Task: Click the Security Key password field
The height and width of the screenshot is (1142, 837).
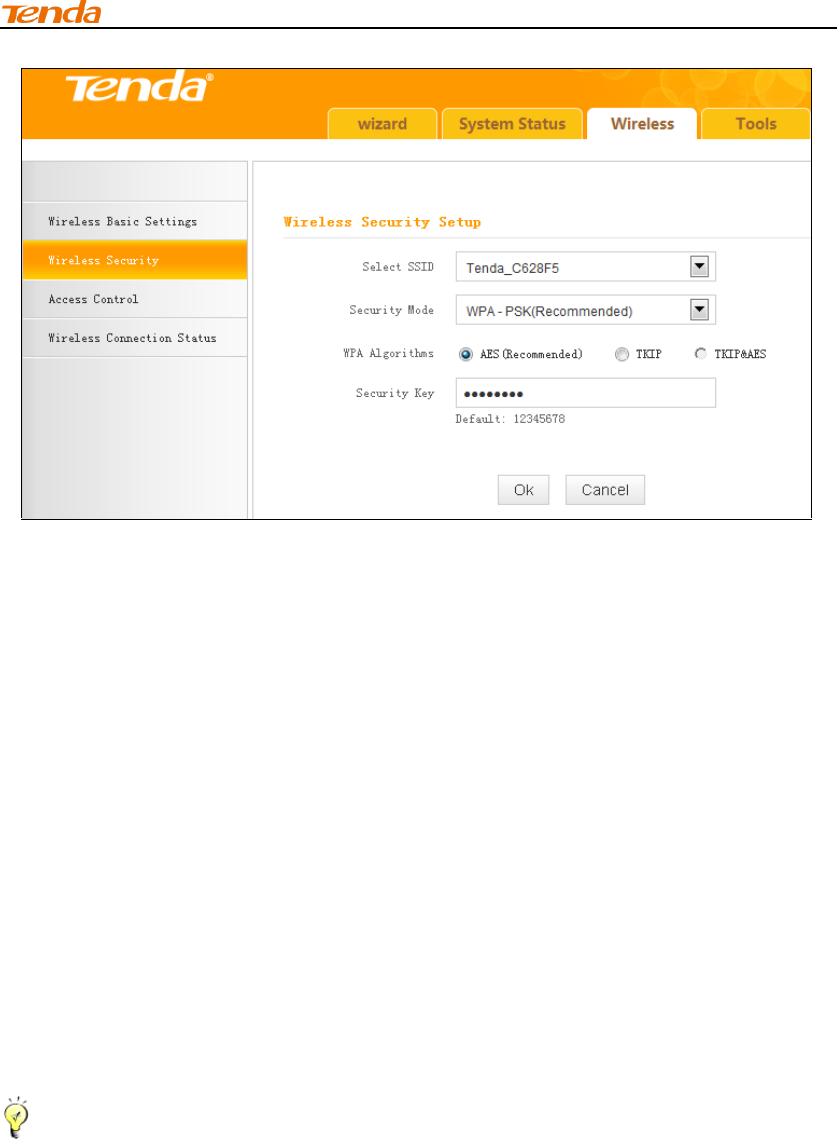Action: click(586, 393)
